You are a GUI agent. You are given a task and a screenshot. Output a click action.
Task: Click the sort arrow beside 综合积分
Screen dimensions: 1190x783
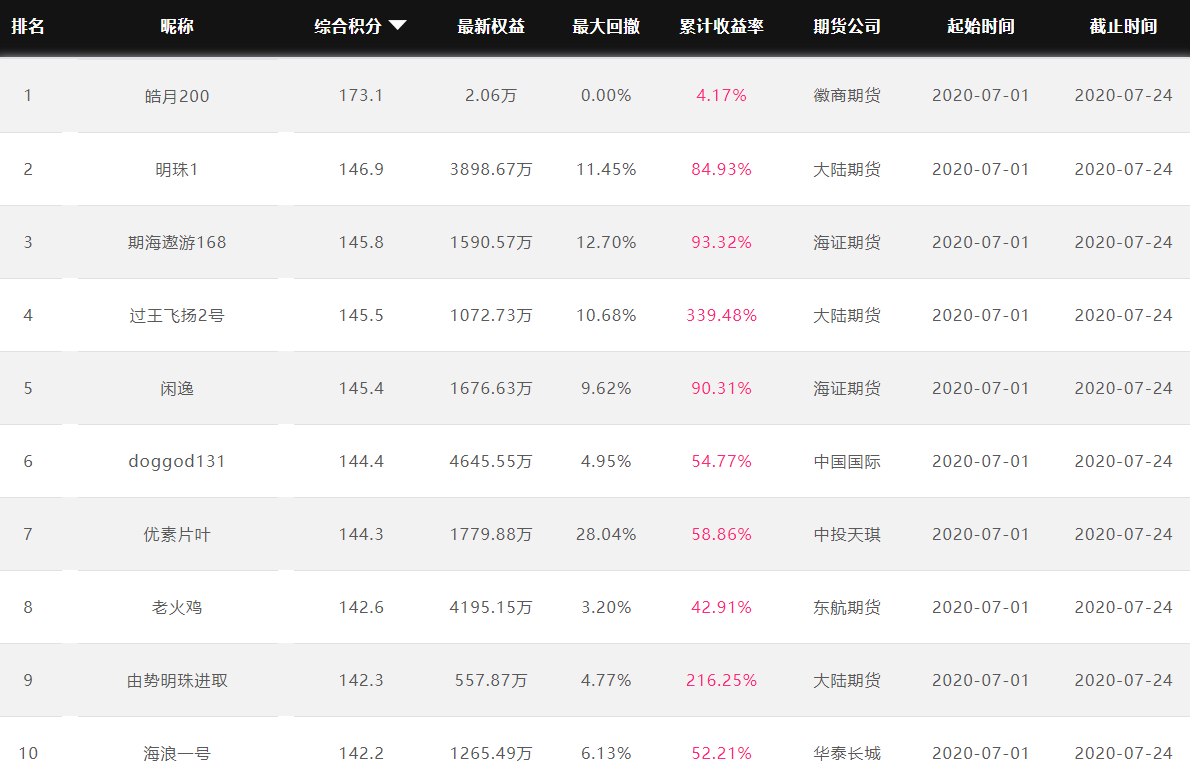(397, 26)
